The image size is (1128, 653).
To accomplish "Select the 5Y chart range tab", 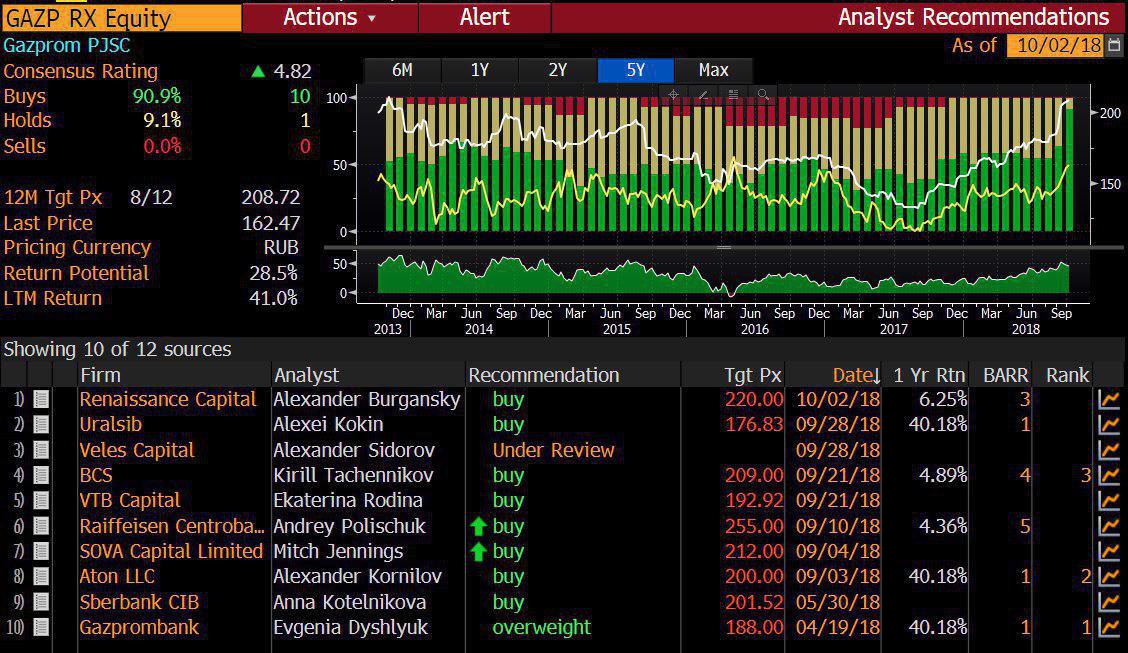I will [635, 70].
